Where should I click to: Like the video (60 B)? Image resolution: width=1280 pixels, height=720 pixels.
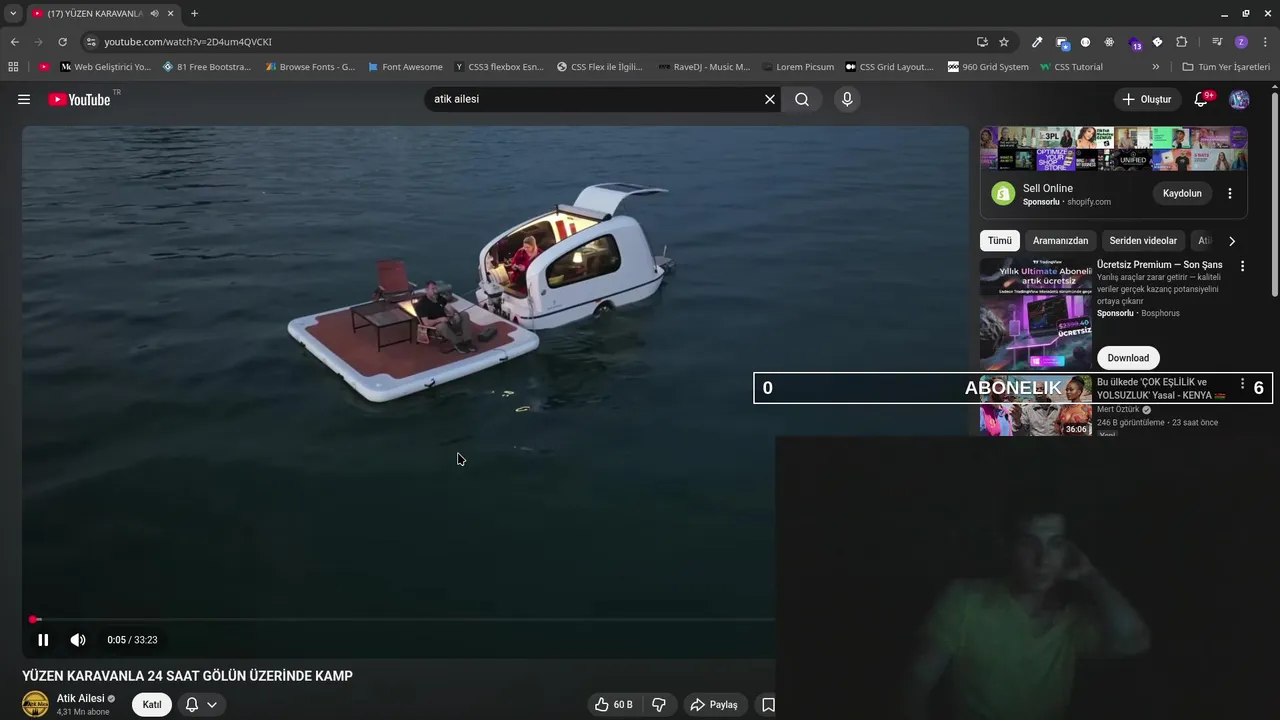click(x=613, y=705)
